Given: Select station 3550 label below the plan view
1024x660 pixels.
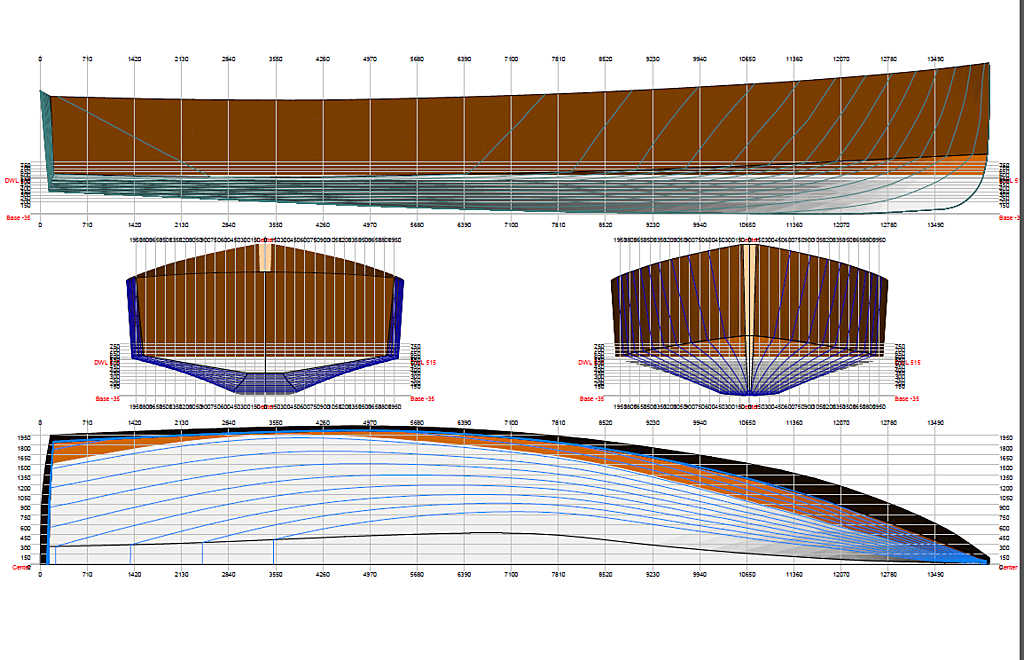Looking at the screenshot, I should tap(276, 575).
